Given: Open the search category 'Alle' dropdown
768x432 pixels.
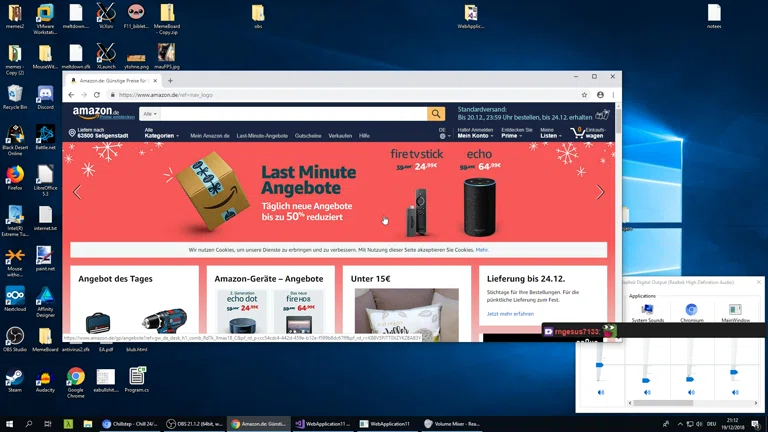Looking at the screenshot, I should coord(150,114).
